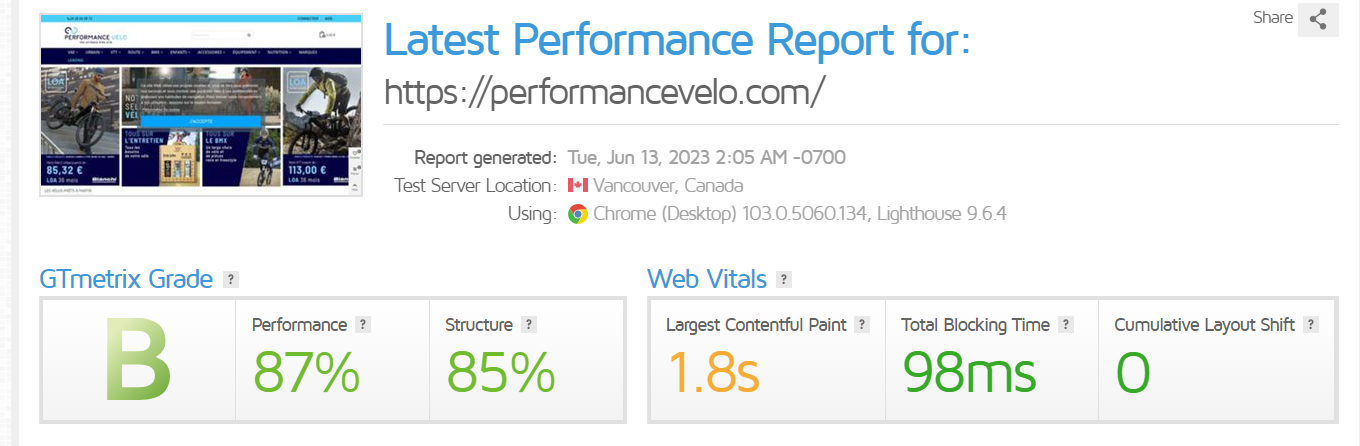This screenshot has width=1360, height=446.
Task: Open GTmetrix Grade help question mark
Action: tap(231, 279)
